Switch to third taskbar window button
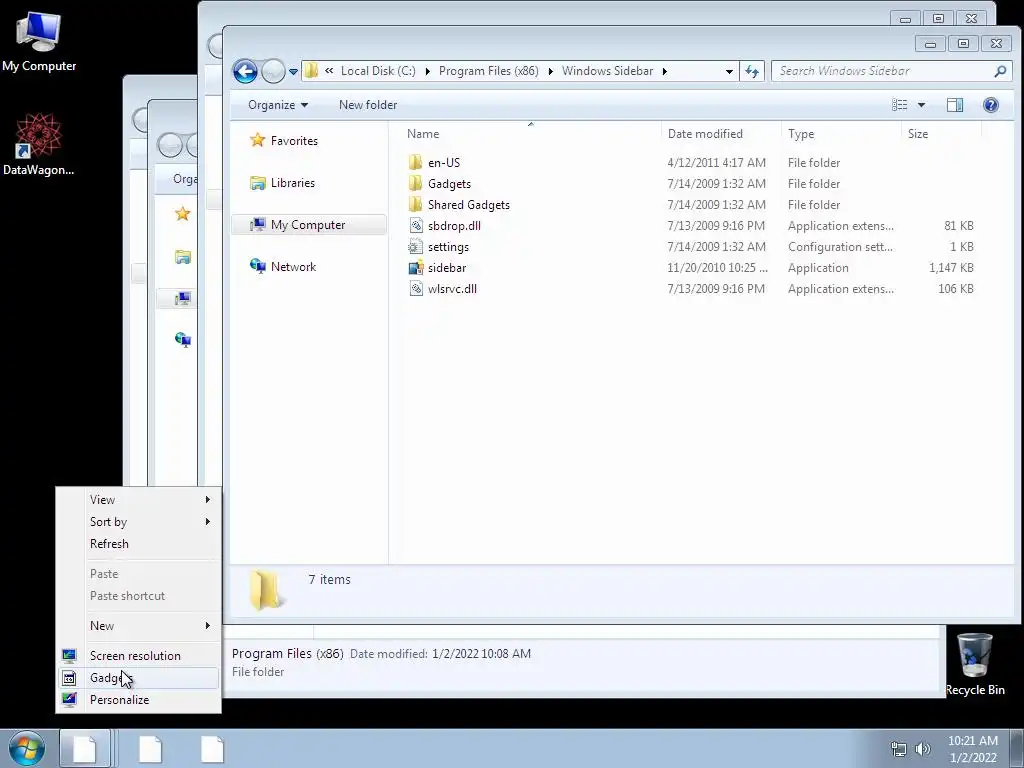 (x=212, y=748)
